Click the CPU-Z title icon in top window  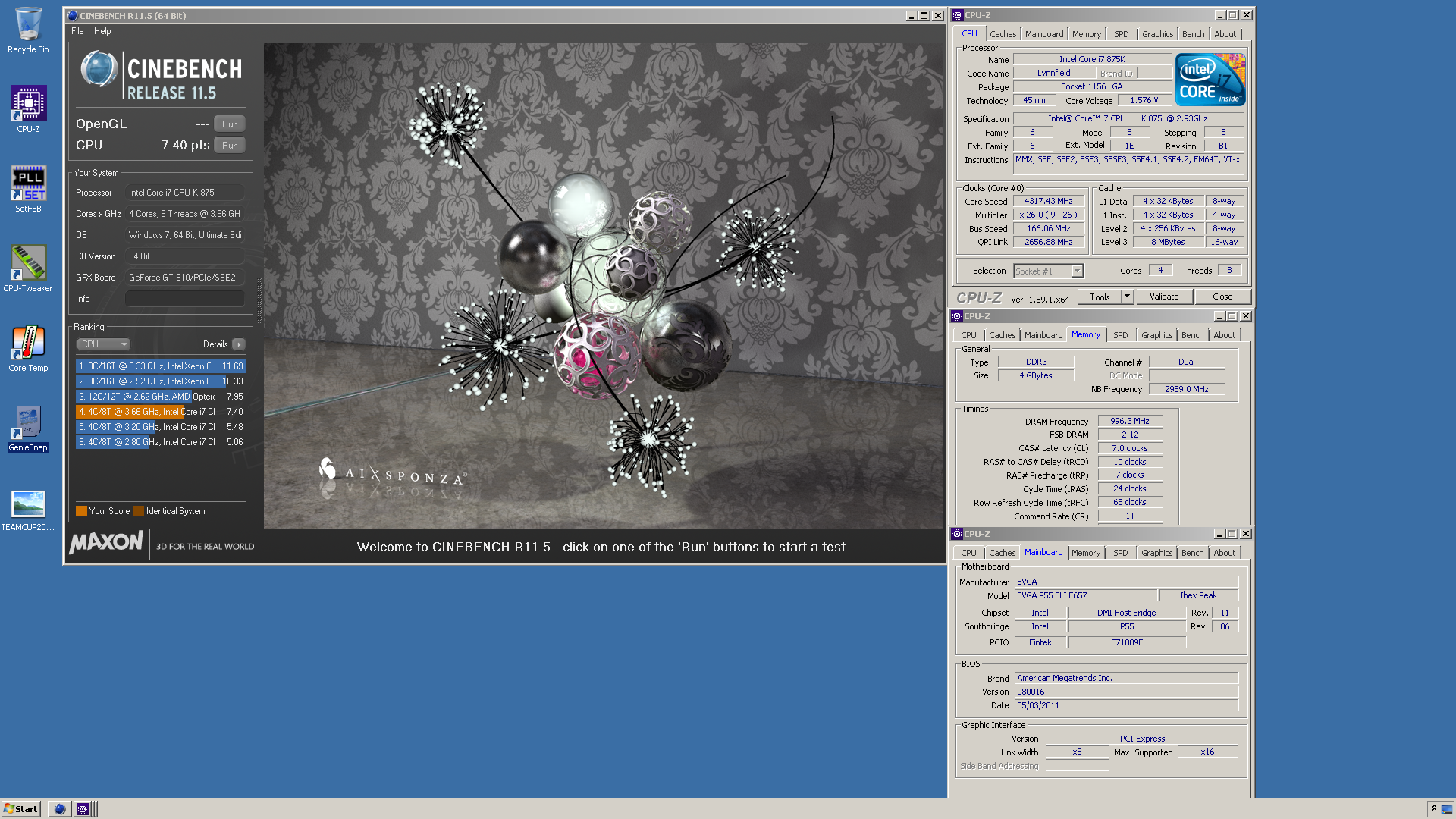click(958, 15)
